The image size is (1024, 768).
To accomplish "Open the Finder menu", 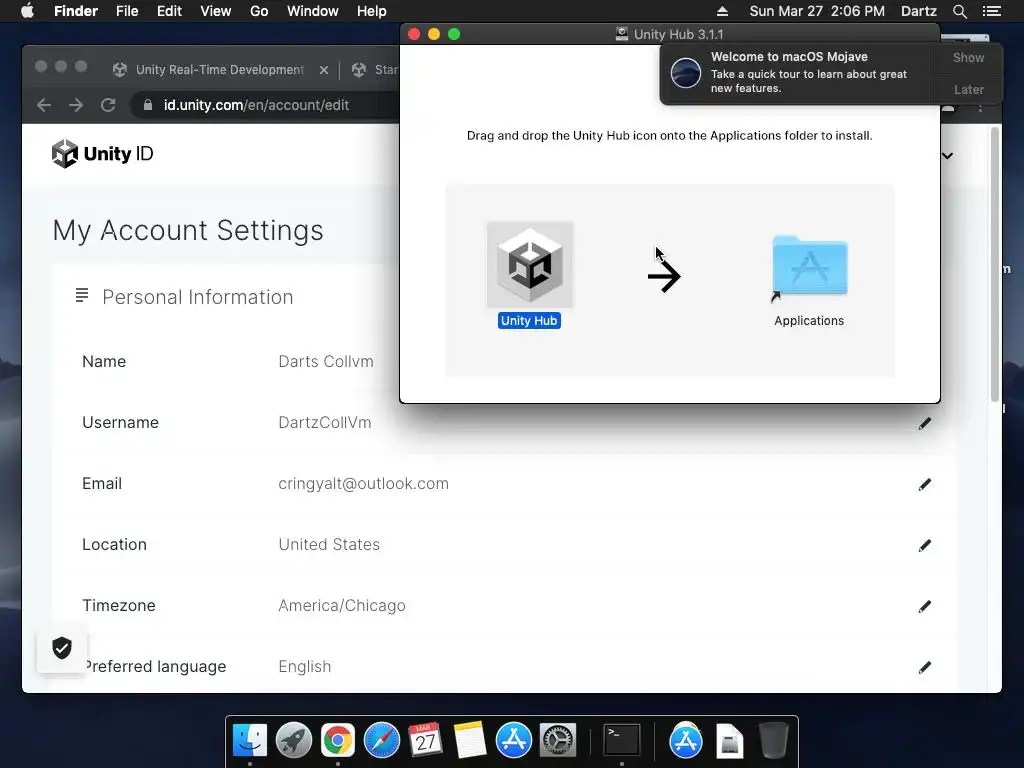I will [x=76, y=11].
